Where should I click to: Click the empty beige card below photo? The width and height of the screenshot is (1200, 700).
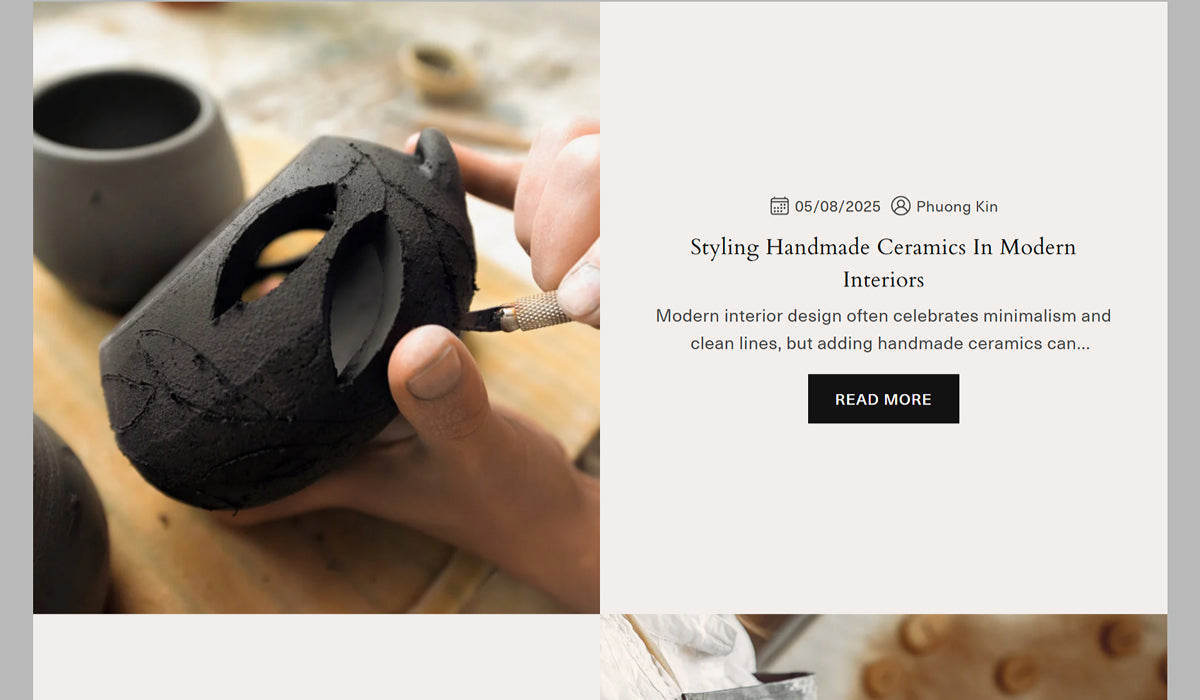pyautogui.click(x=316, y=657)
